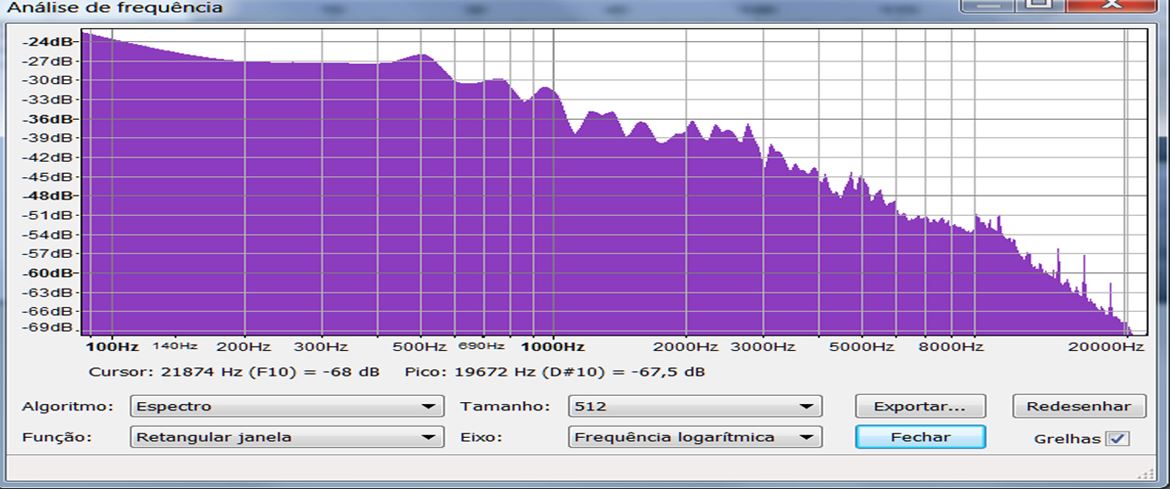Click the Exportar... button
This screenshot has width=1170, height=489.
[x=920, y=407]
